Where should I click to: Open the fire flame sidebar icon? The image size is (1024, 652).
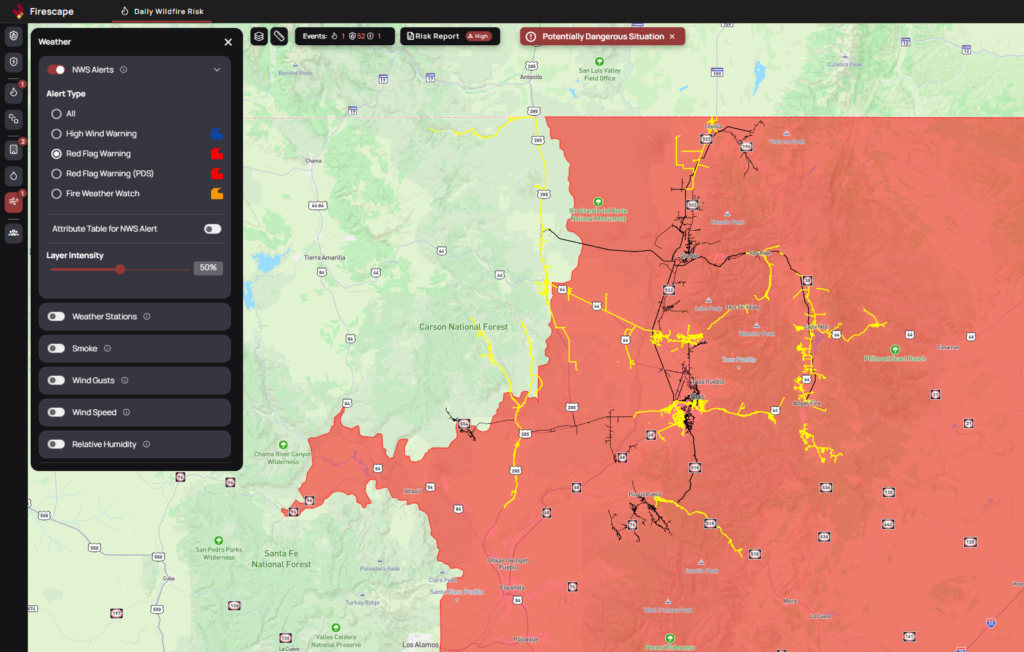(14, 92)
